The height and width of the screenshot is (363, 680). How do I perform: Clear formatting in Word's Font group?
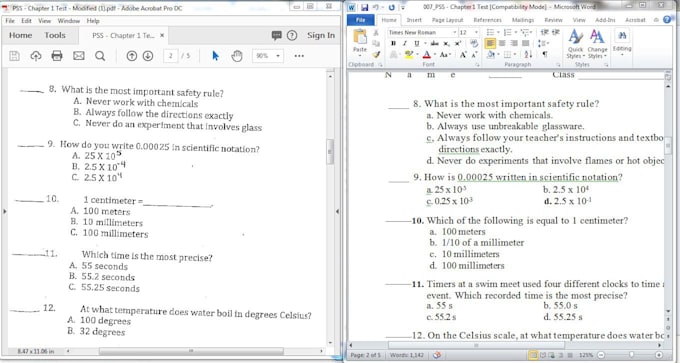(x=474, y=43)
